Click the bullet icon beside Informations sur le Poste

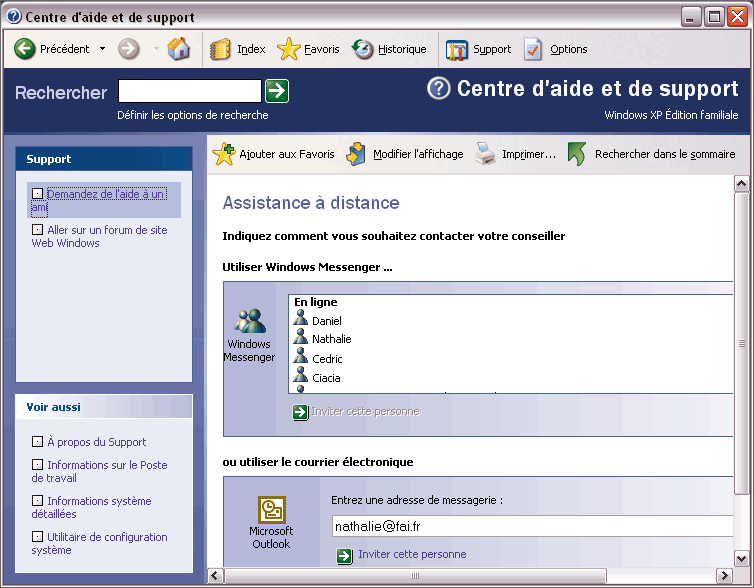(x=38, y=464)
